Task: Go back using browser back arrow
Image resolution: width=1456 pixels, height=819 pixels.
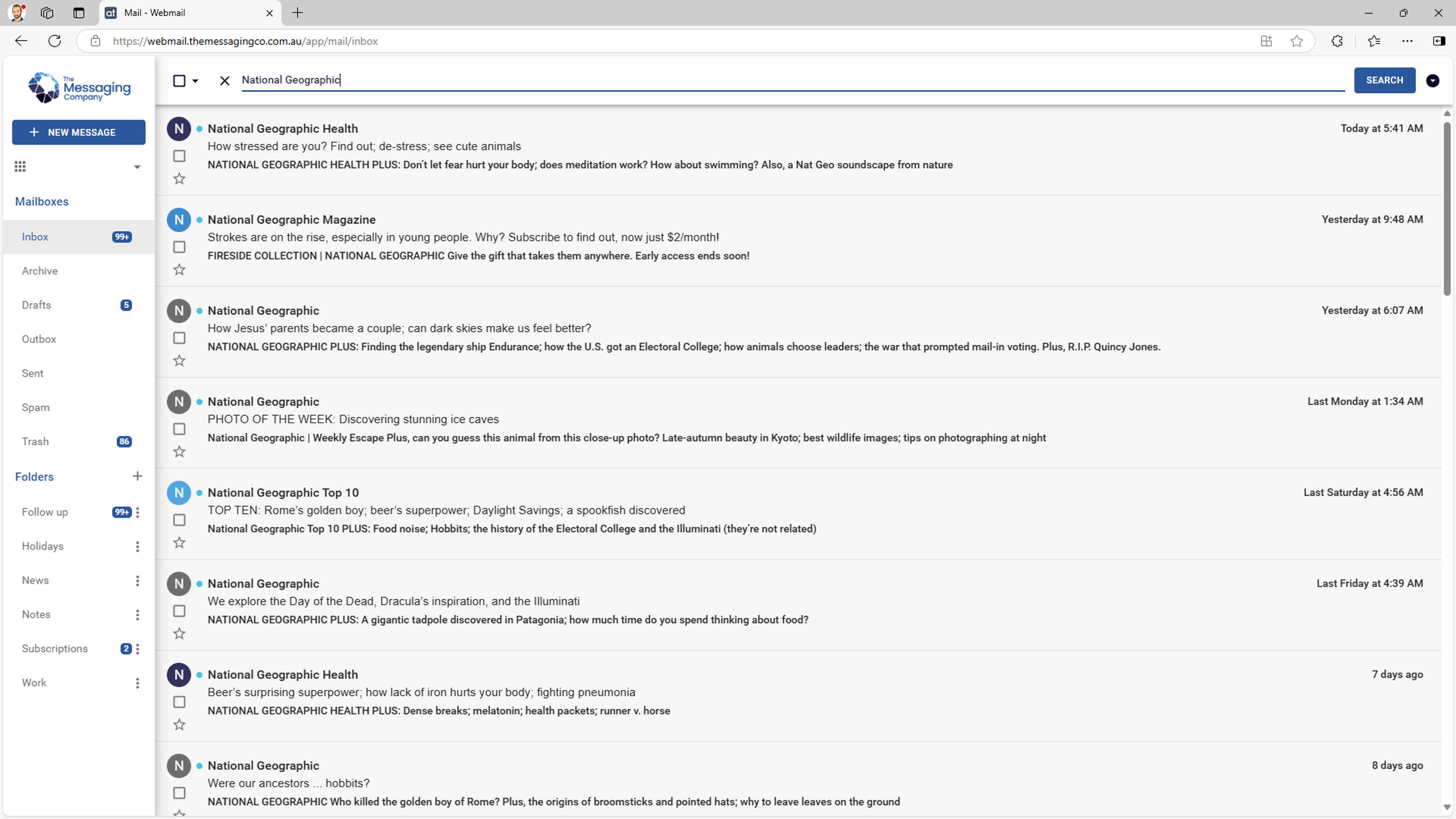Action: click(x=21, y=41)
